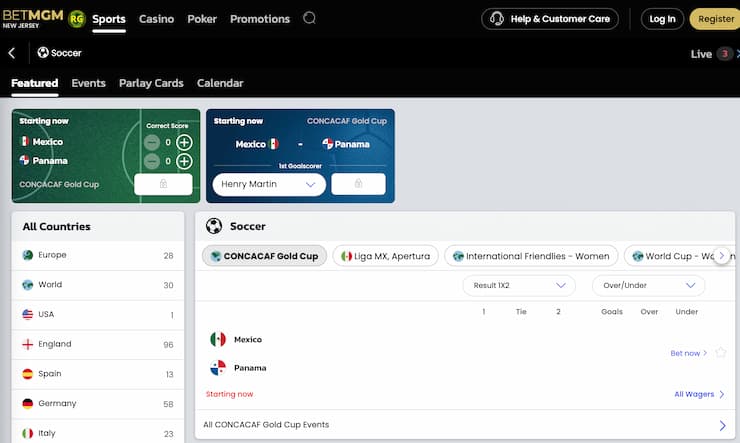Open the USA country row
The width and height of the screenshot is (740, 443).
point(98,315)
